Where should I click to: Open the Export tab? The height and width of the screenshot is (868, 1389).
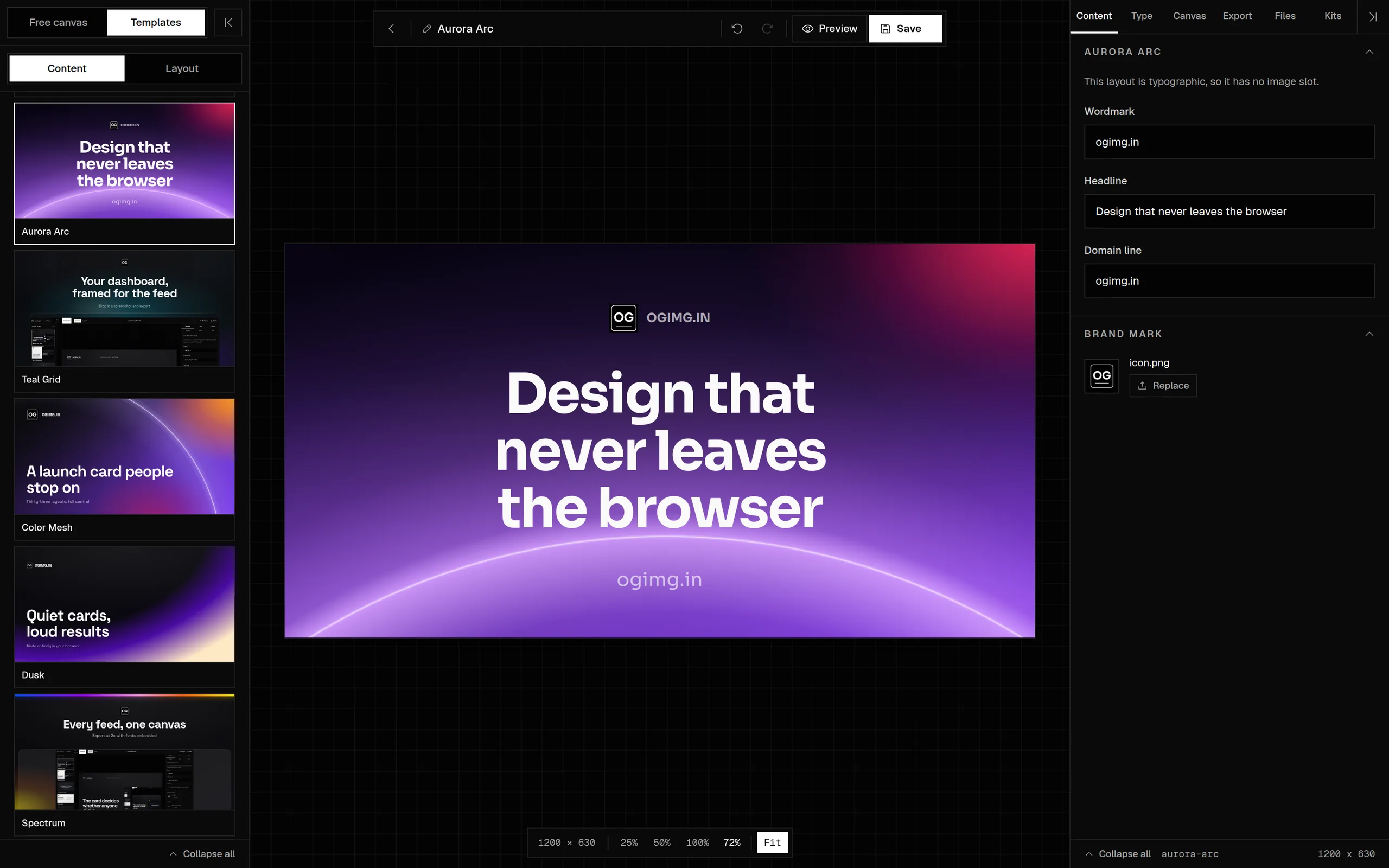(1237, 16)
